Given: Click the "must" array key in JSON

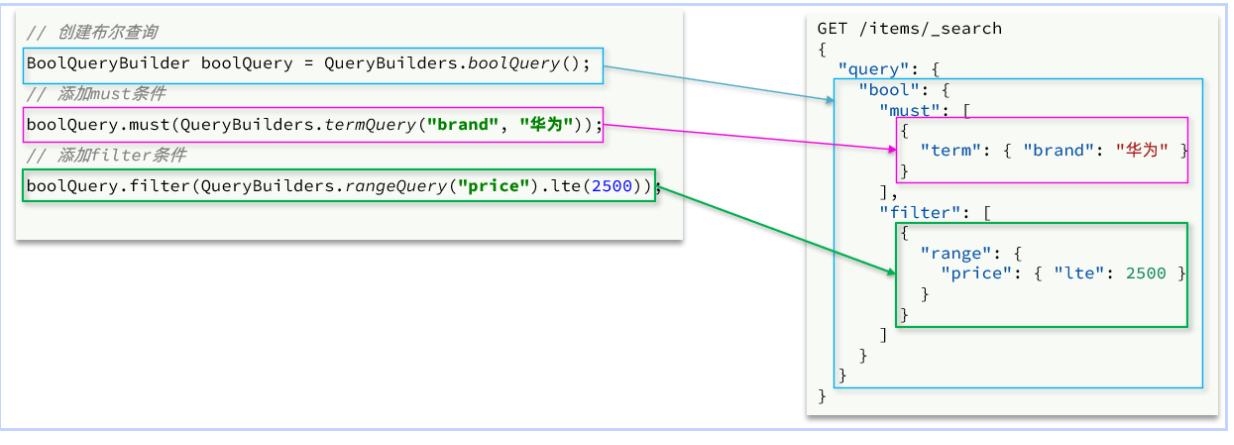Looking at the screenshot, I should point(910,109).
